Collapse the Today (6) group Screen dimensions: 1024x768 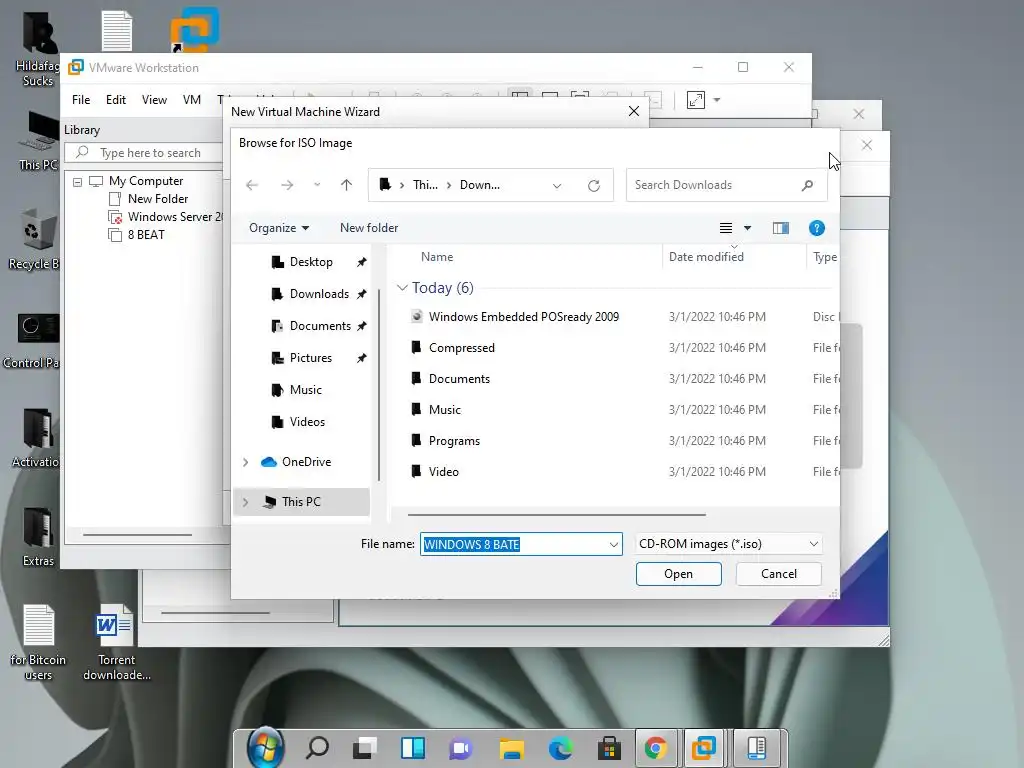pyautogui.click(x=402, y=288)
